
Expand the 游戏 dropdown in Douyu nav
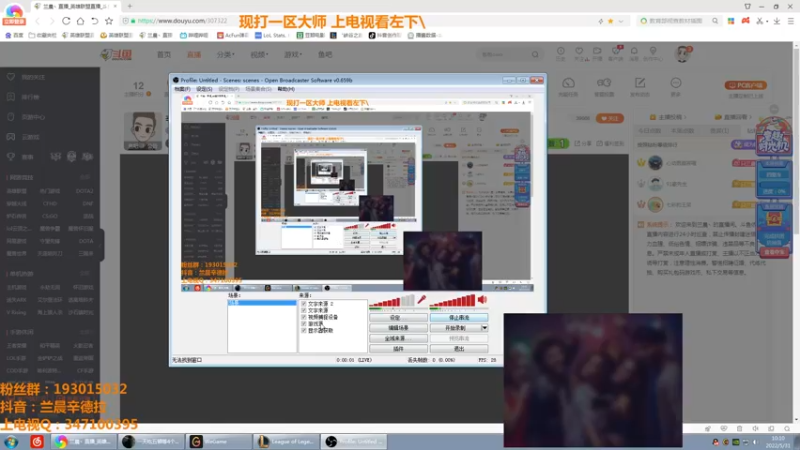tap(293, 55)
